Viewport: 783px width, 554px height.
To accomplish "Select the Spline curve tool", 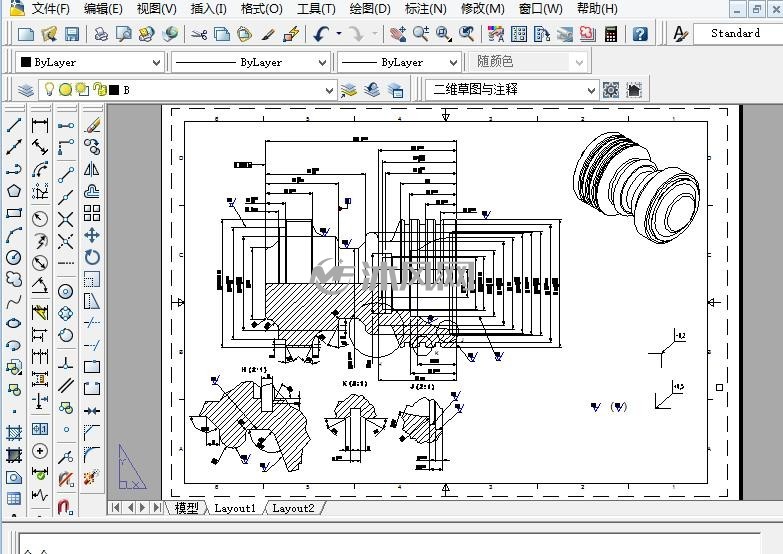I will pos(14,301).
